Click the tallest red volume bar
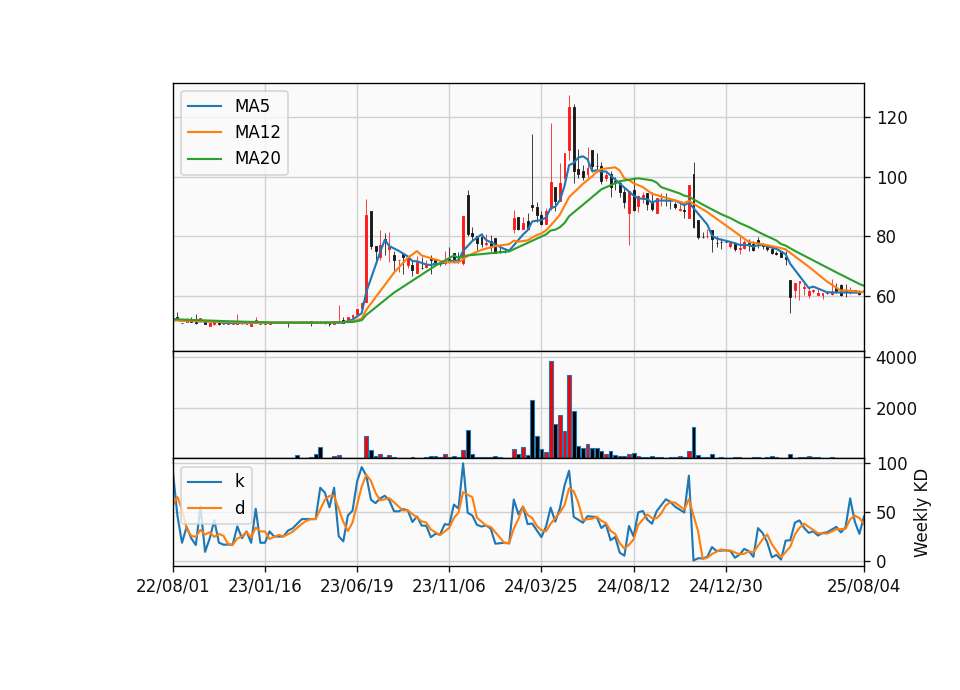The height and width of the screenshot is (690, 960). point(551,410)
